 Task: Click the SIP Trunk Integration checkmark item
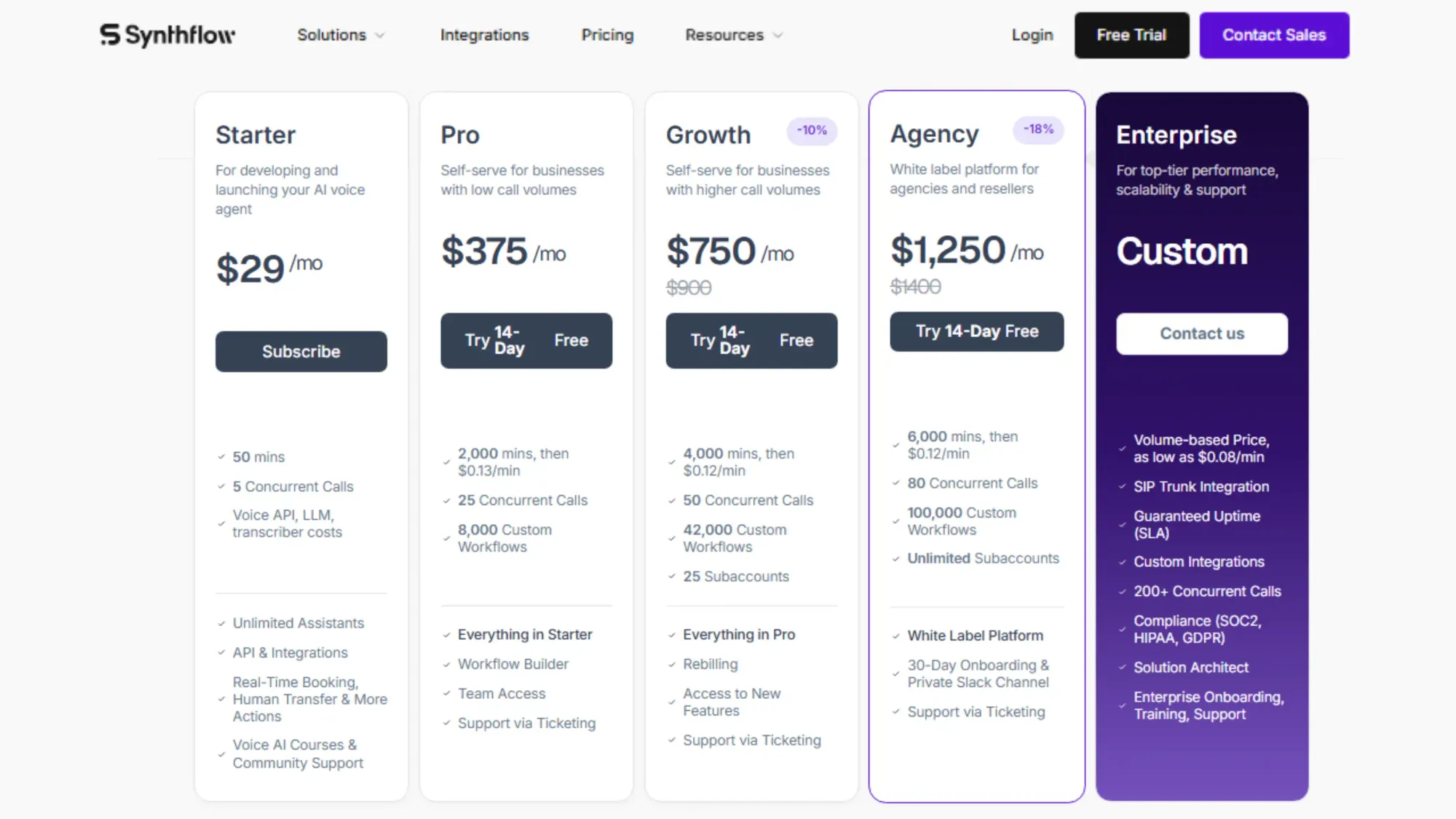[x=1200, y=486]
